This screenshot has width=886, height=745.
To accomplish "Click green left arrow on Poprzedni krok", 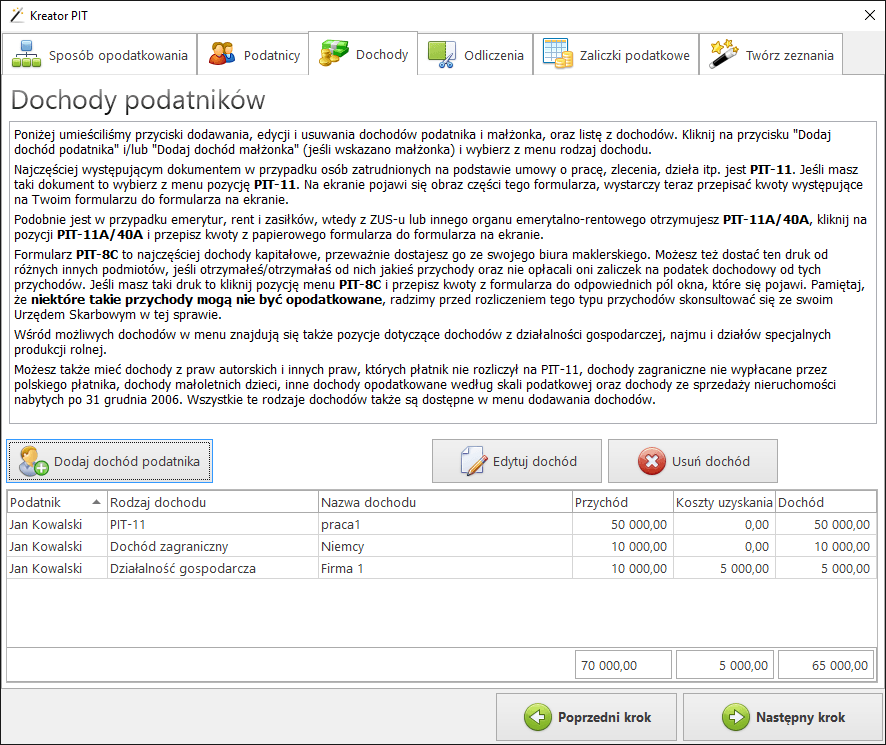I will (539, 717).
